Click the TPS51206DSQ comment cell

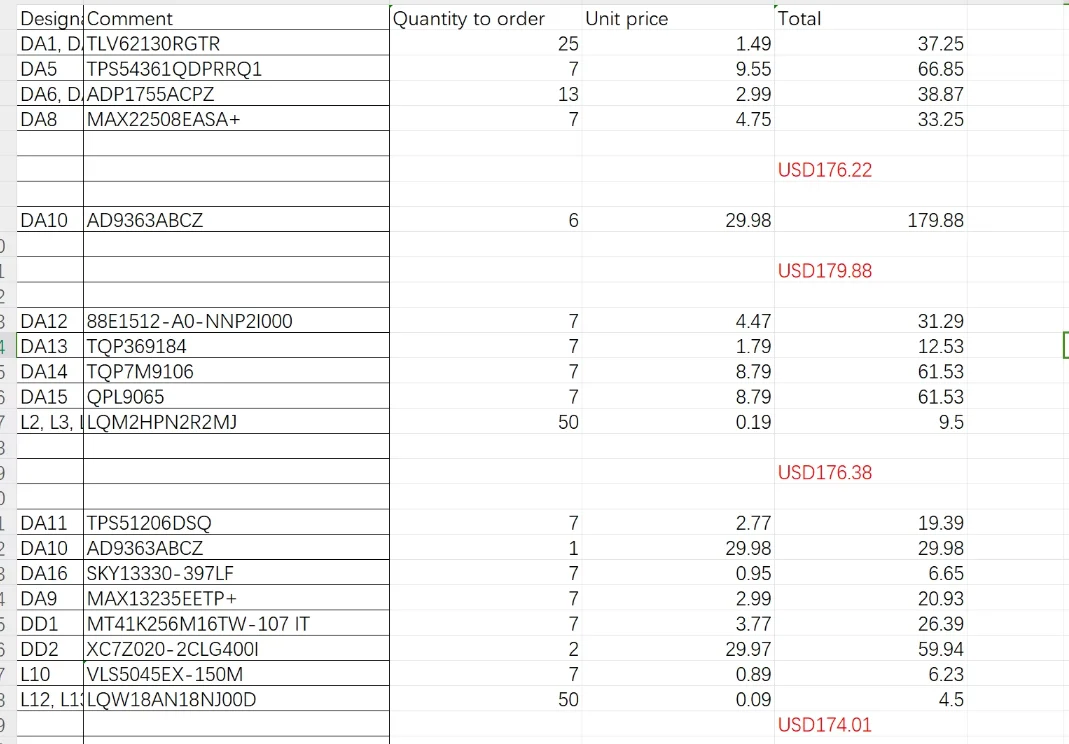(x=237, y=523)
